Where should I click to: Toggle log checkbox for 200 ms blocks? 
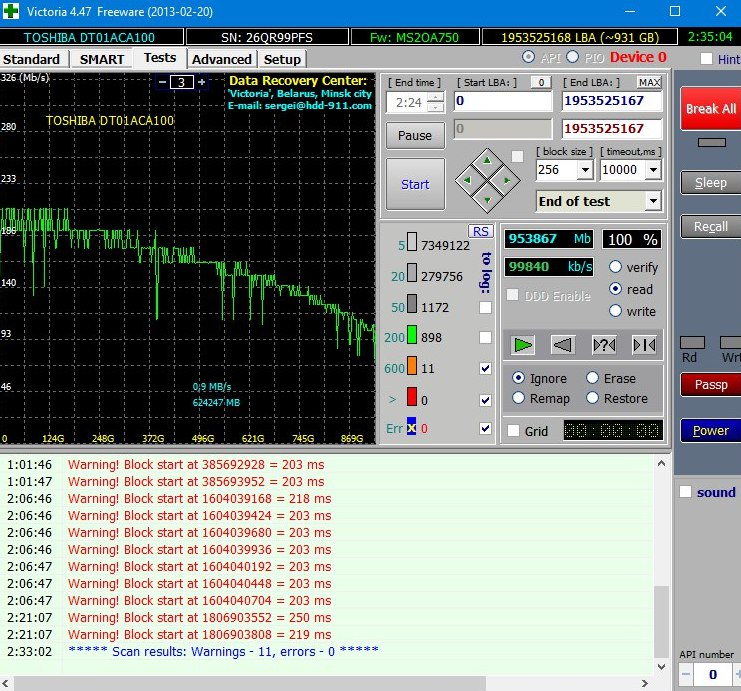(x=485, y=337)
